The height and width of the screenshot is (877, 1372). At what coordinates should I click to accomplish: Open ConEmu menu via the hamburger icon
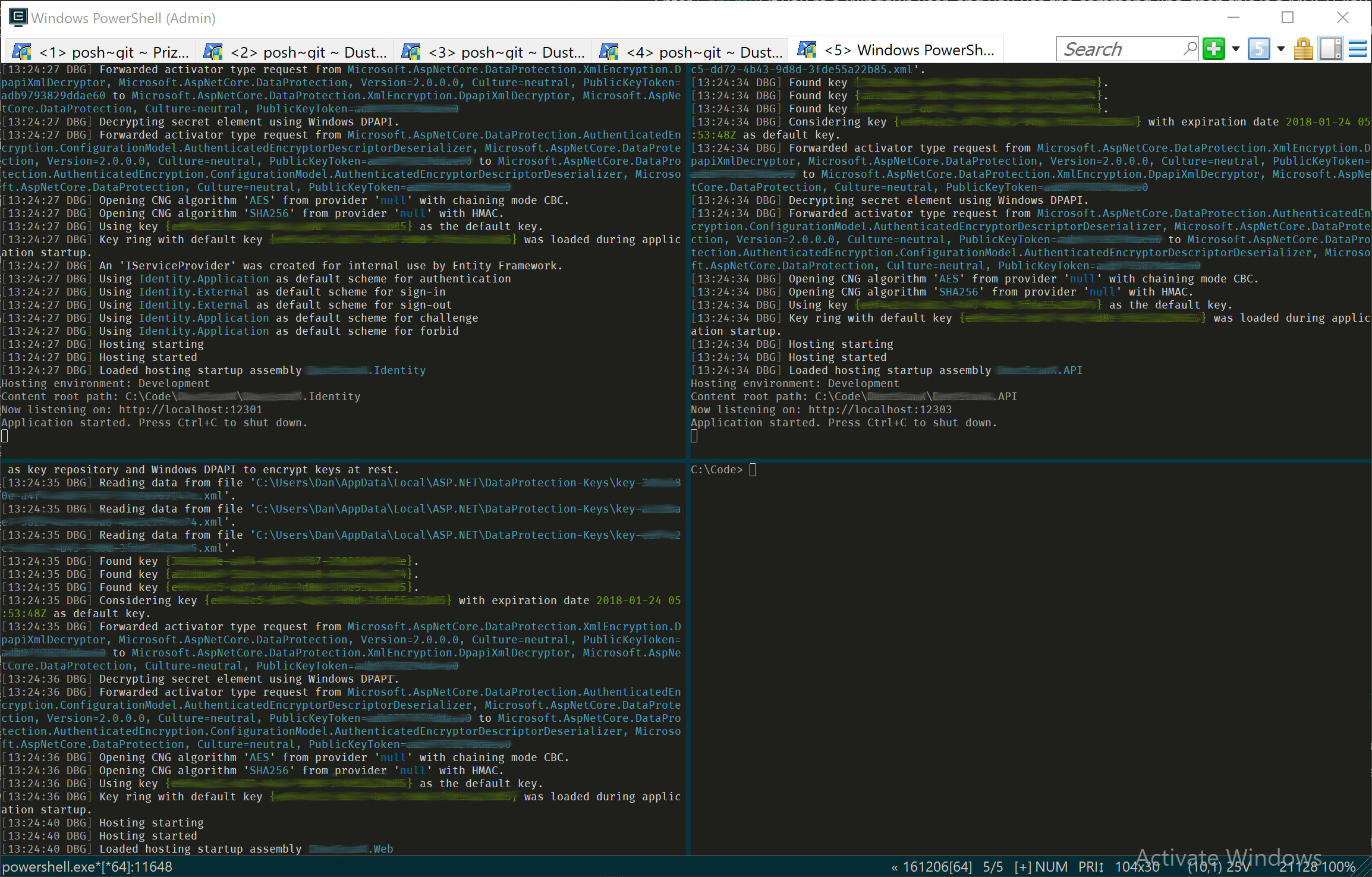(1358, 49)
